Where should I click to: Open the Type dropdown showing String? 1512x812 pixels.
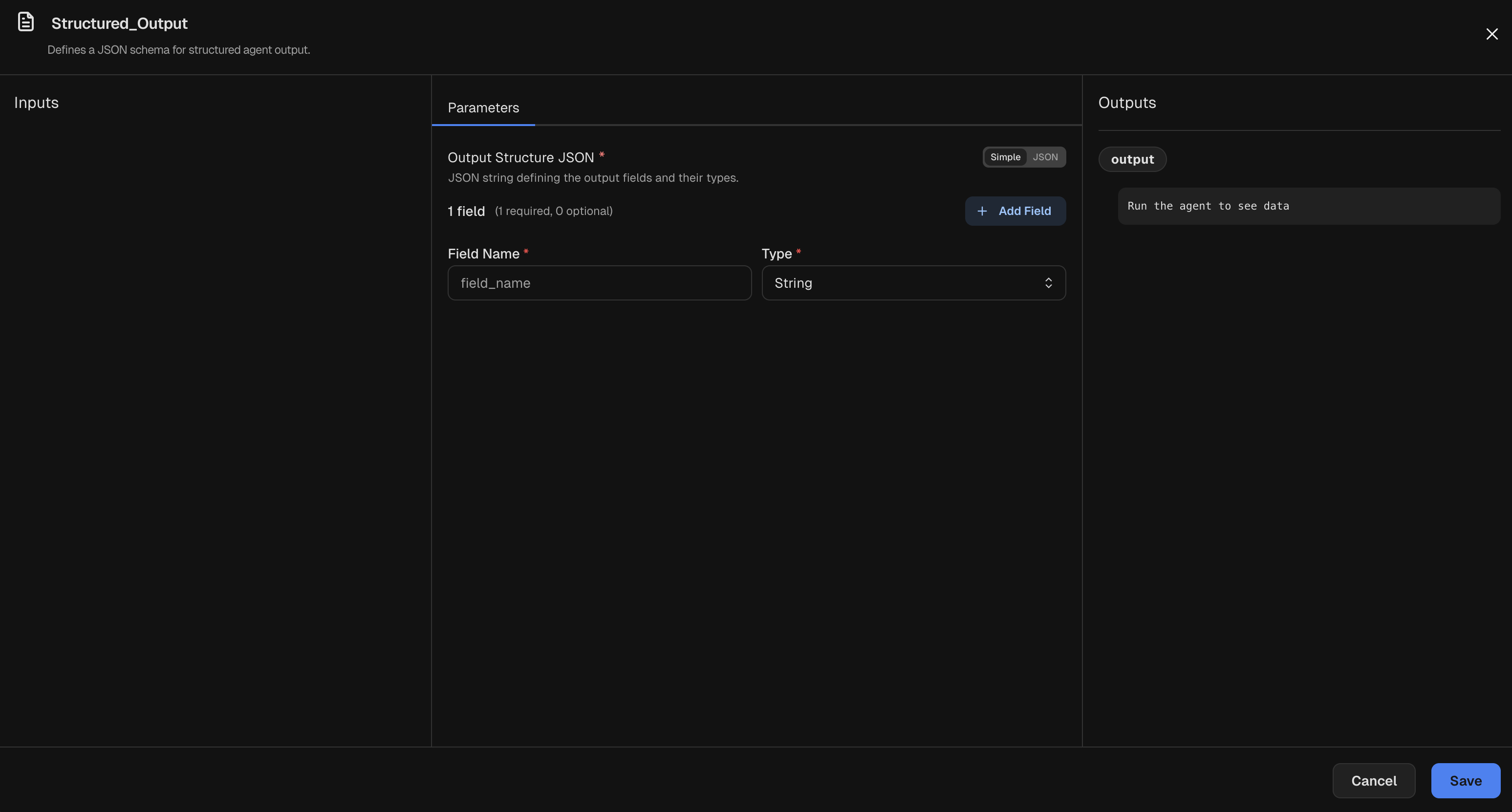tap(913, 283)
